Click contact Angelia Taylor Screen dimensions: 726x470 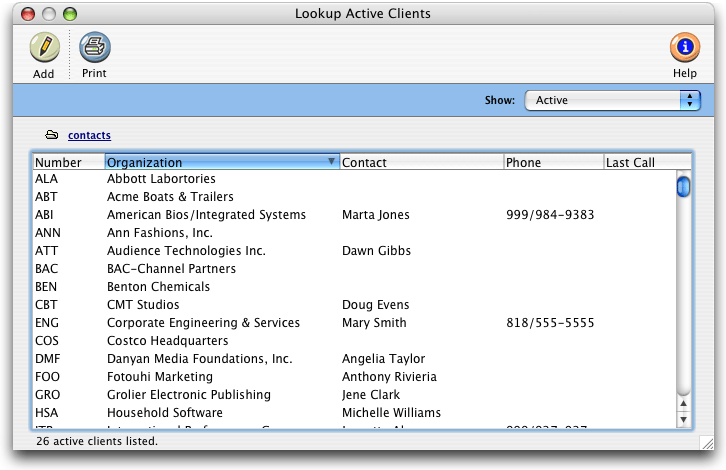point(383,359)
